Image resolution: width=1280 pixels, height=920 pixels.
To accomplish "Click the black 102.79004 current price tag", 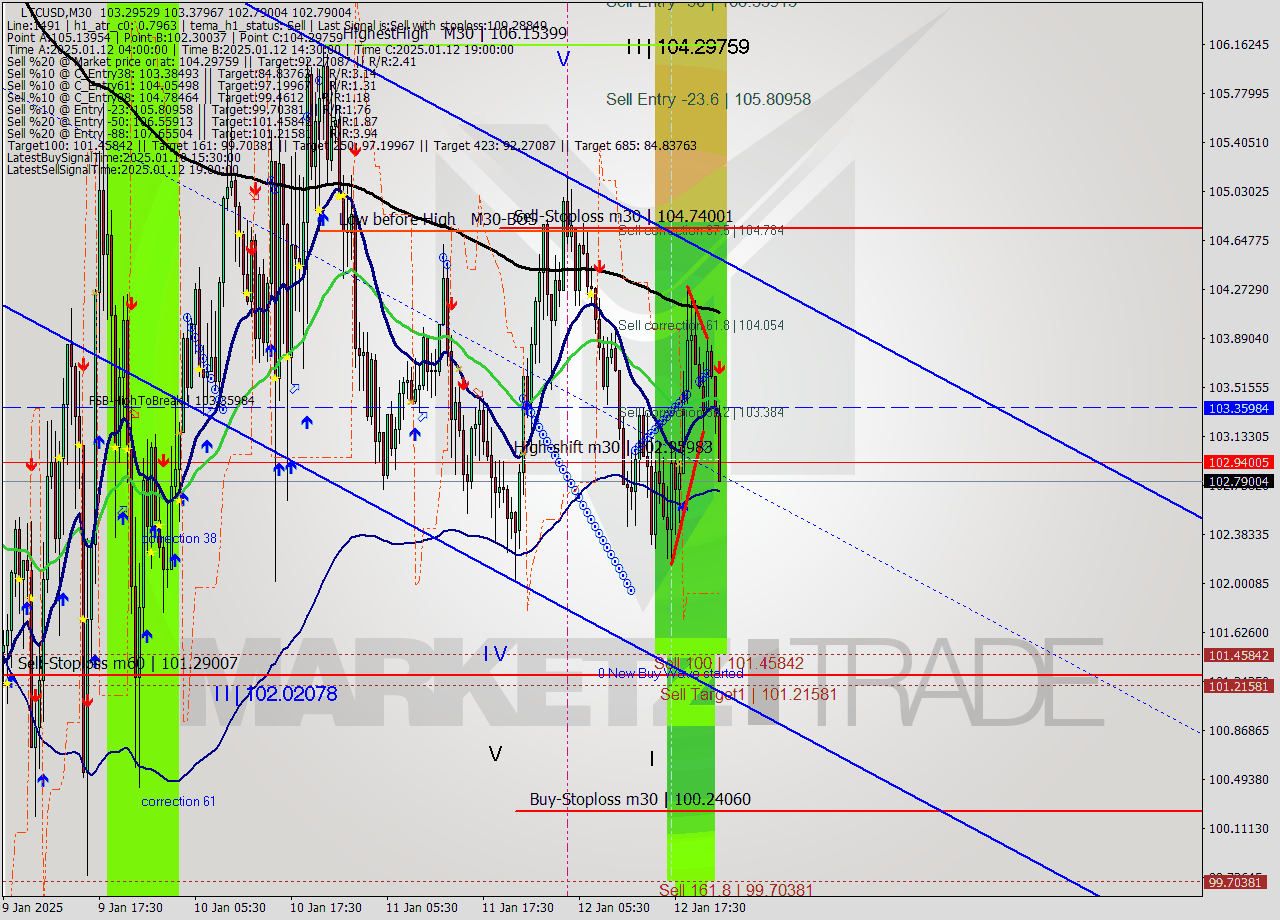I will point(1239,481).
